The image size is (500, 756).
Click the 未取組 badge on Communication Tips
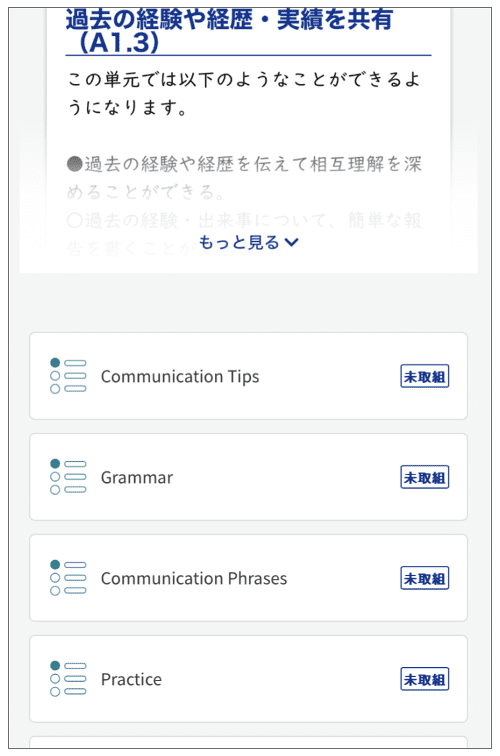(x=424, y=376)
